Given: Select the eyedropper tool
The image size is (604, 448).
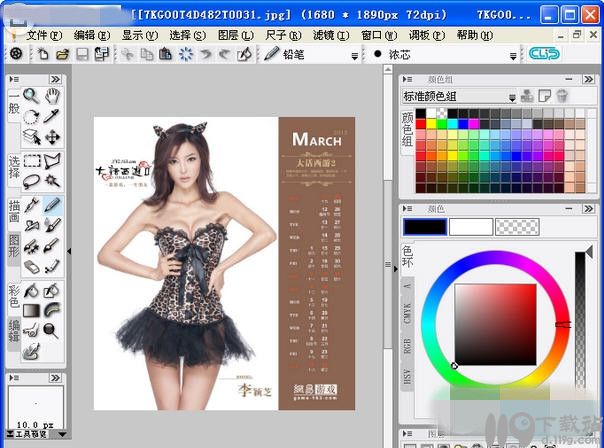Looking at the screenshot, I should click(52, 116).
